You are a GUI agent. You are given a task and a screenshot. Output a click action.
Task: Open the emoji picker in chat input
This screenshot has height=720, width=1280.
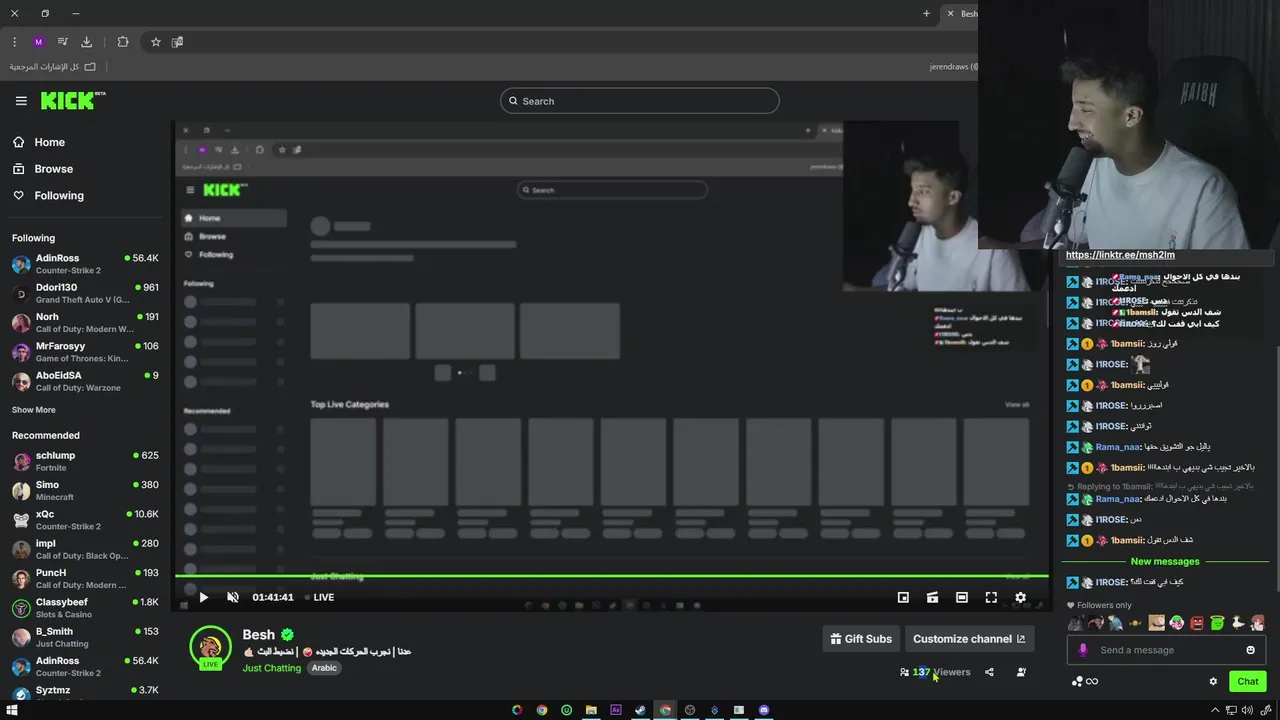point(1250,650)
